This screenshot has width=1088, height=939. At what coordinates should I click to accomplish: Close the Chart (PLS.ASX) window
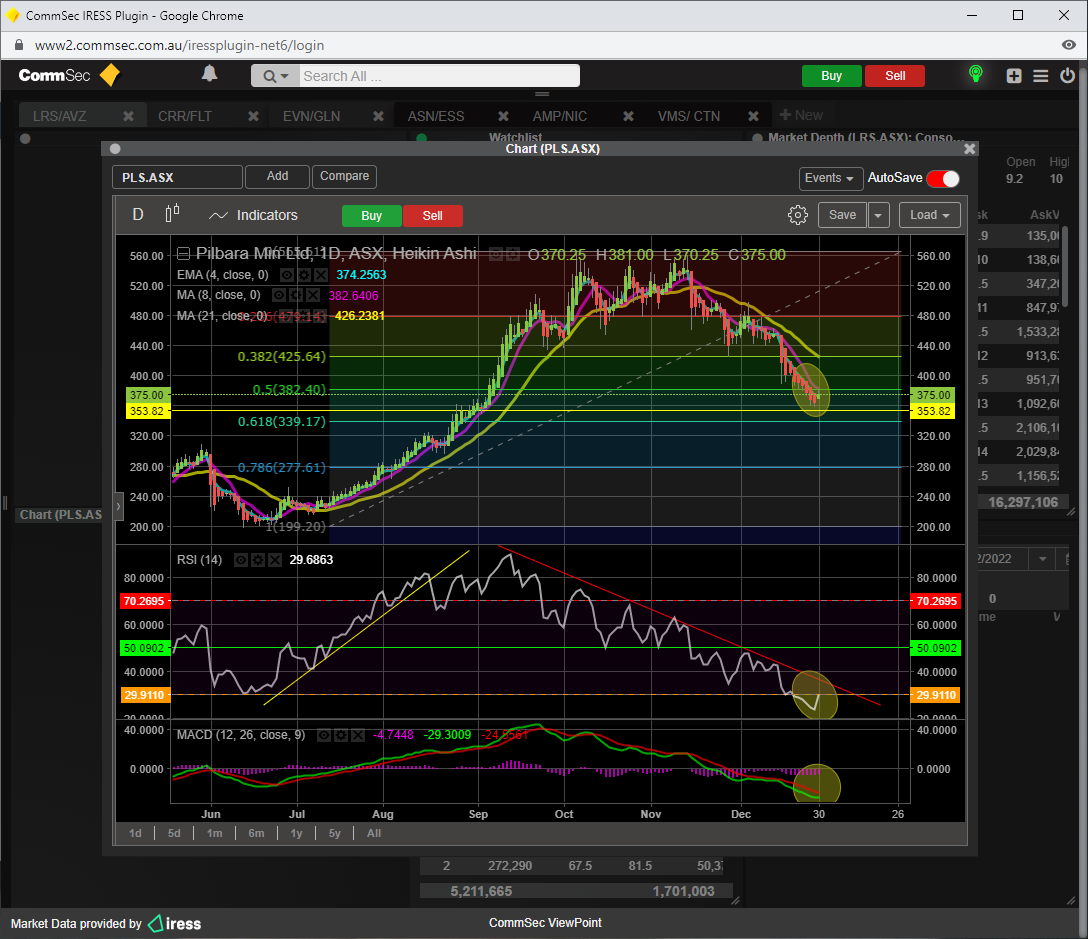tap(969, 149)
